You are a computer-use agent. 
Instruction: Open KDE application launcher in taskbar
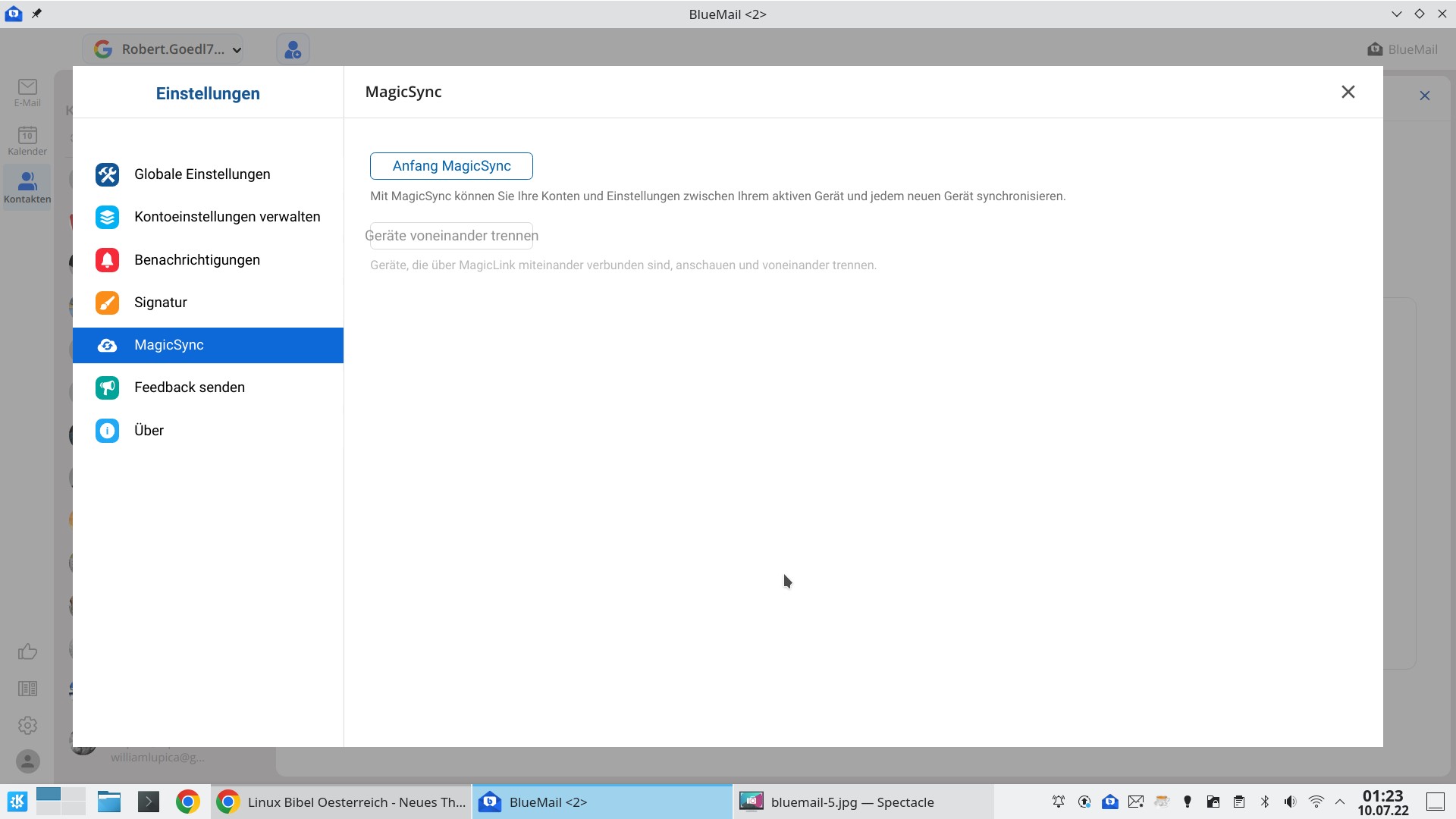[x=17, y=802]
